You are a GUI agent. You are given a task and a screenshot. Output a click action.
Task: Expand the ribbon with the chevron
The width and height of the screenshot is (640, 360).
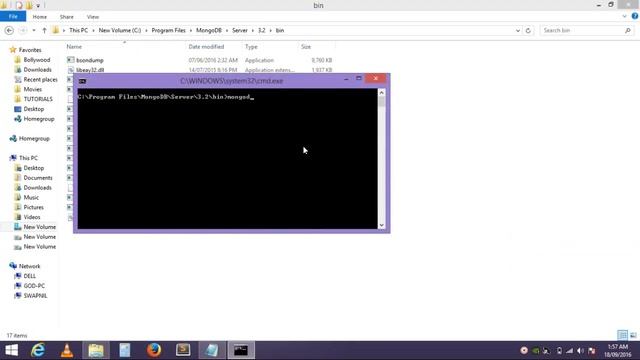coord(624,16)
